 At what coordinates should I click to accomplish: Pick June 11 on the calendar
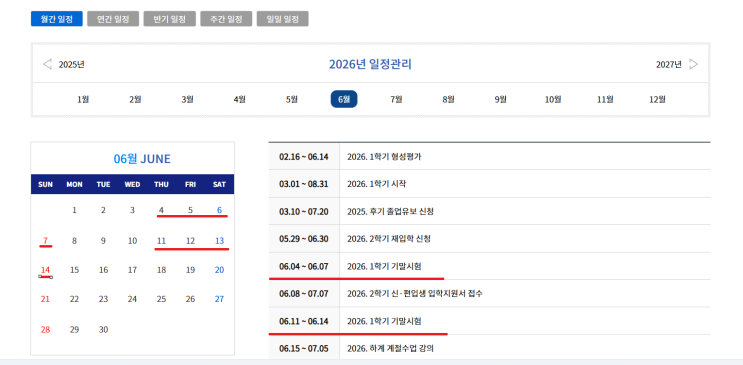click(161, 241)
